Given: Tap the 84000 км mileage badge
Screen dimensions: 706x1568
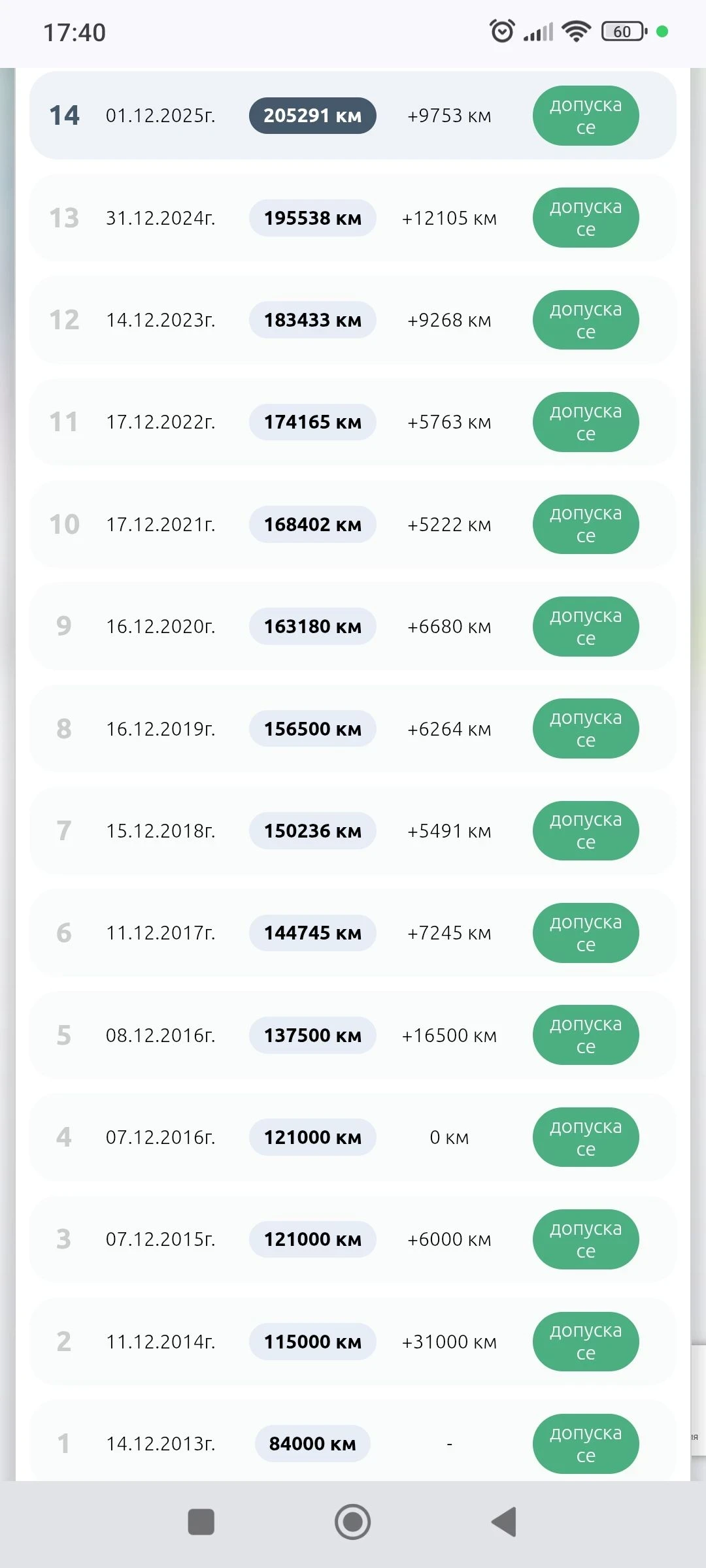Looking at the screenshot, I should coord(312,1444).
